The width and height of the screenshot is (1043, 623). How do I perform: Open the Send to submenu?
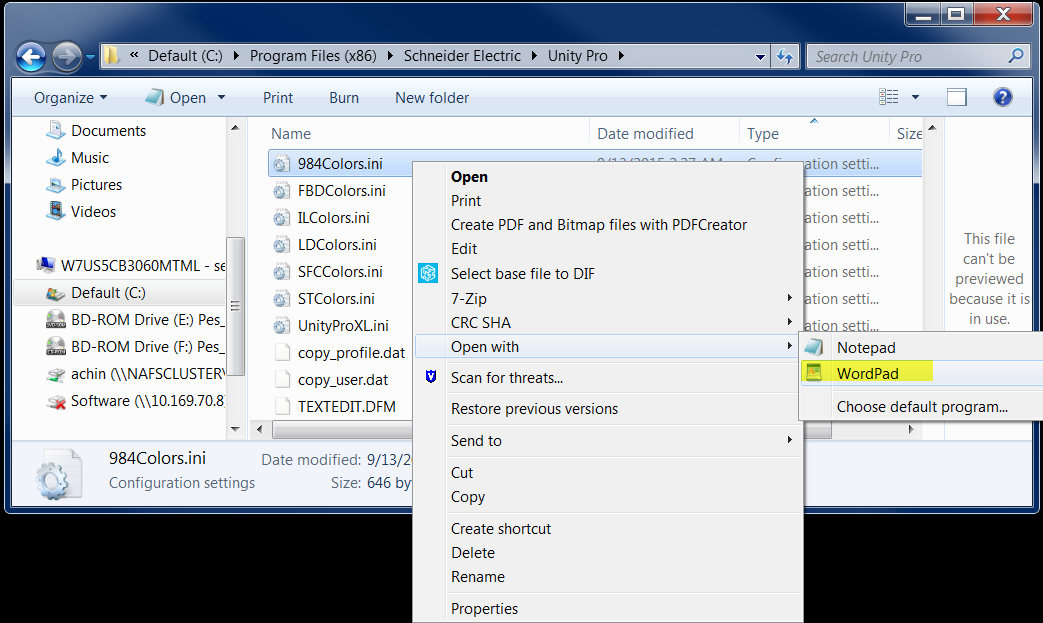coord(608,441)
